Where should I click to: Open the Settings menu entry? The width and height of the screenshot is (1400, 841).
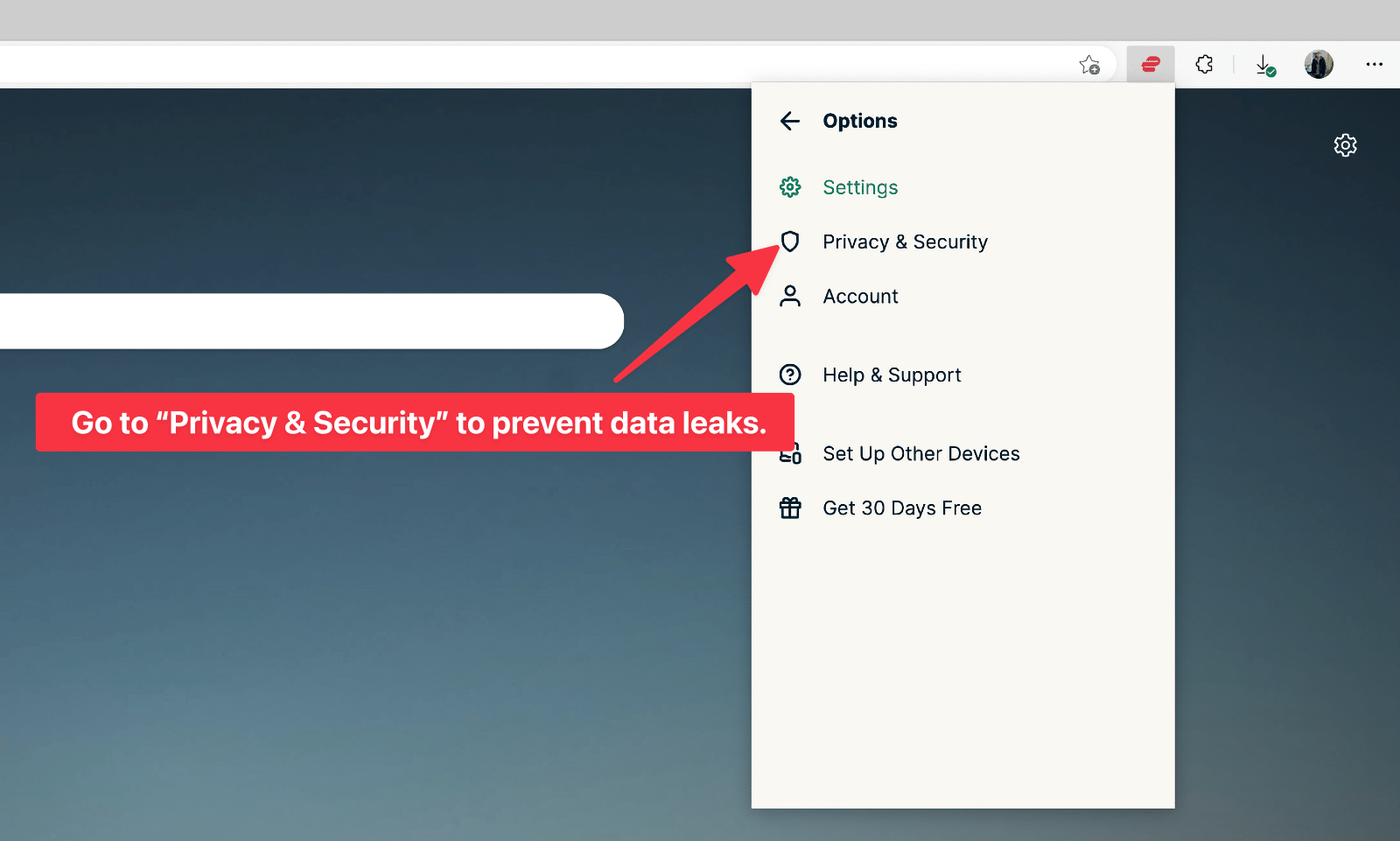coord(860,187)
